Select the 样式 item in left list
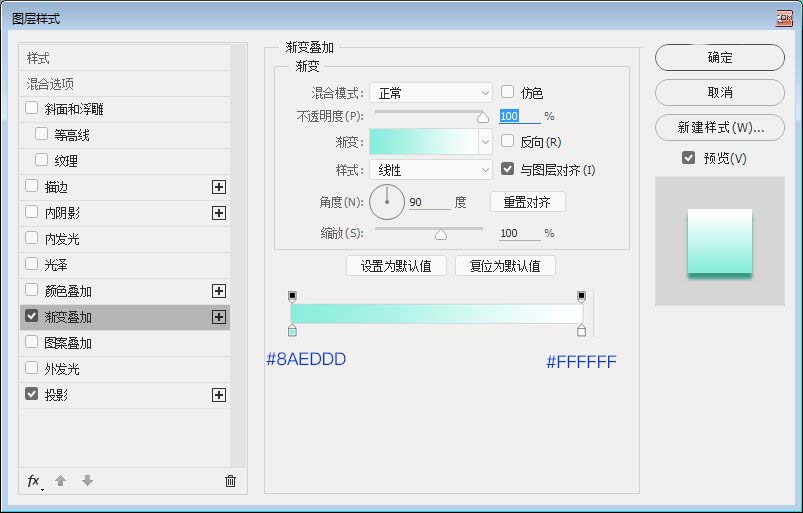 [x=125, y=58]
